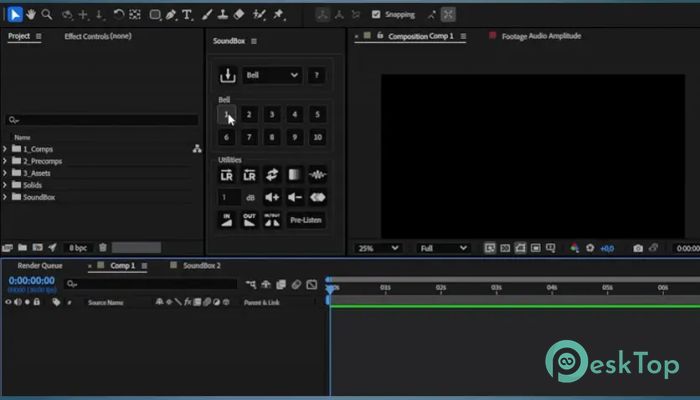The width and height of the screenshot is (700, 400).
Task: Click the SoundBox import sound icon
Action: pos(228,75)
